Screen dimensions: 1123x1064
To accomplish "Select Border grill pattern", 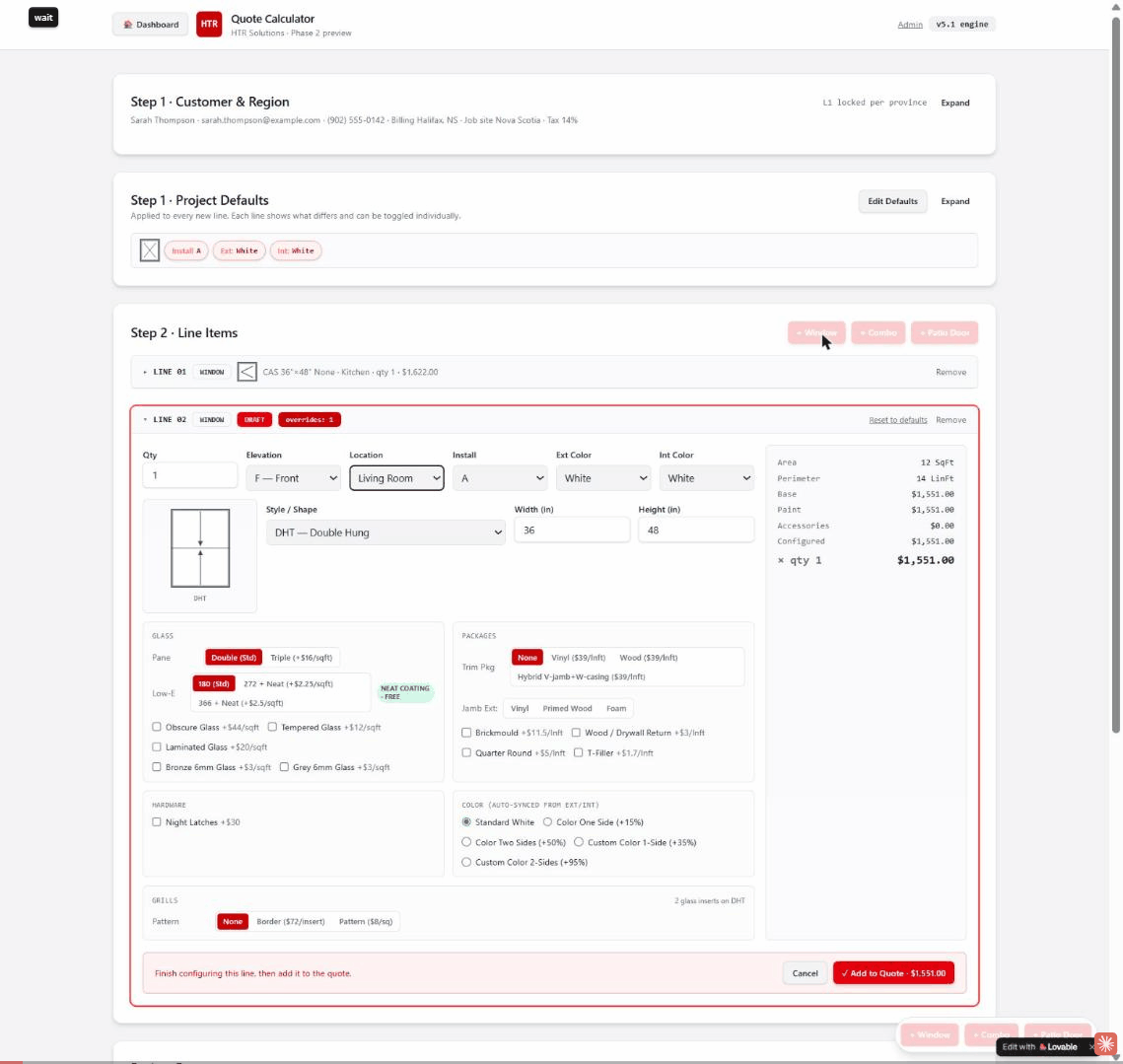I will tap(291, 921).
